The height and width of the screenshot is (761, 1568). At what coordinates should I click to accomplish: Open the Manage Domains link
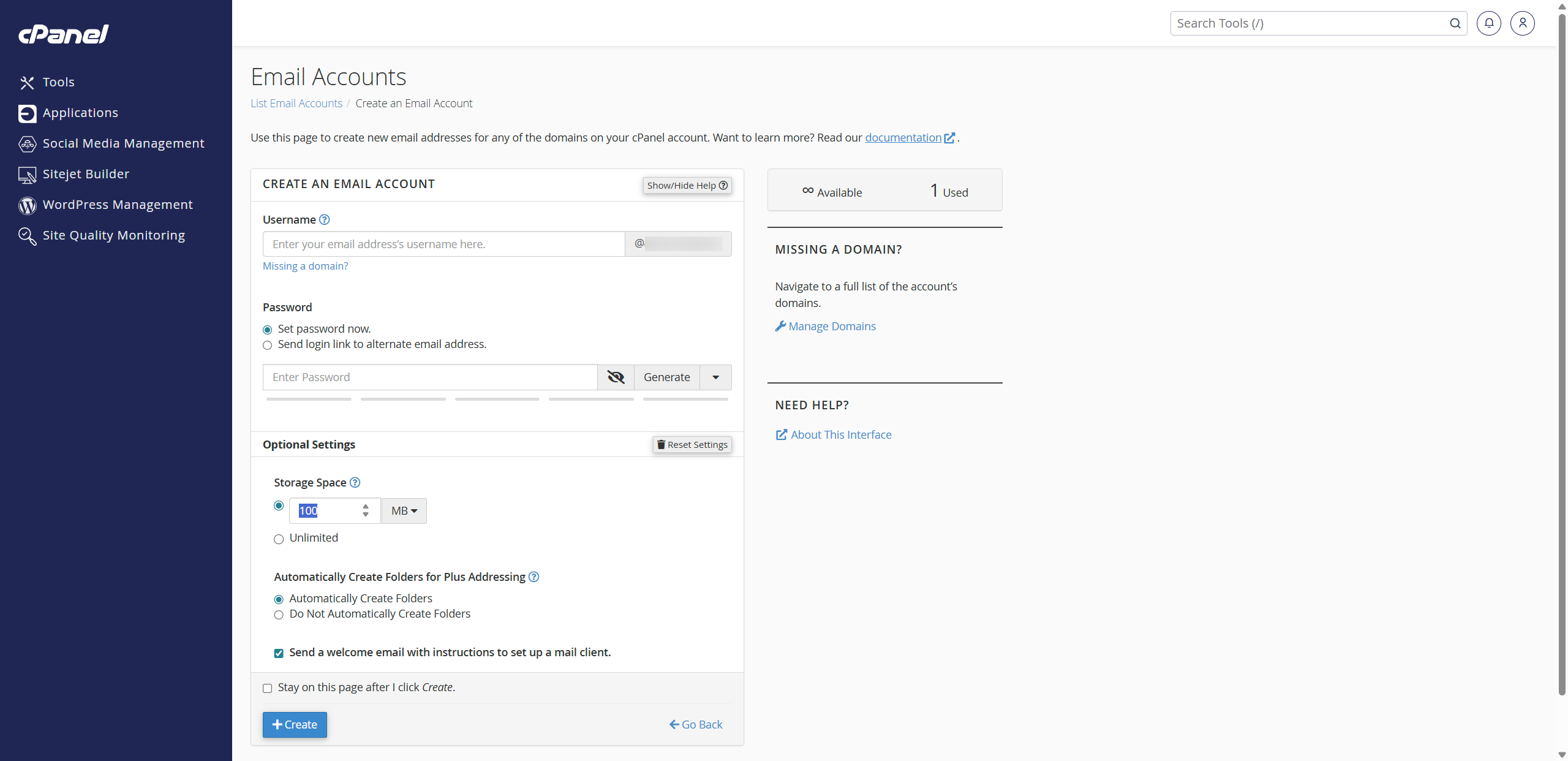pos(832,327)
